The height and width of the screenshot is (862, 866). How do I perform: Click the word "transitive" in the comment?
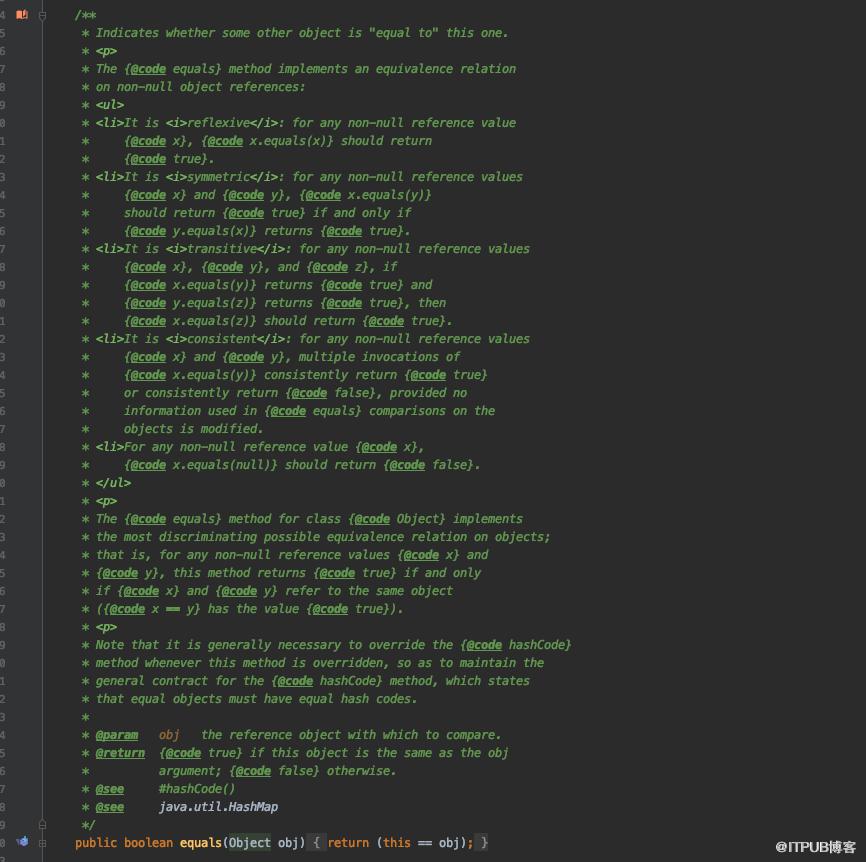click(x=221, y=248)
